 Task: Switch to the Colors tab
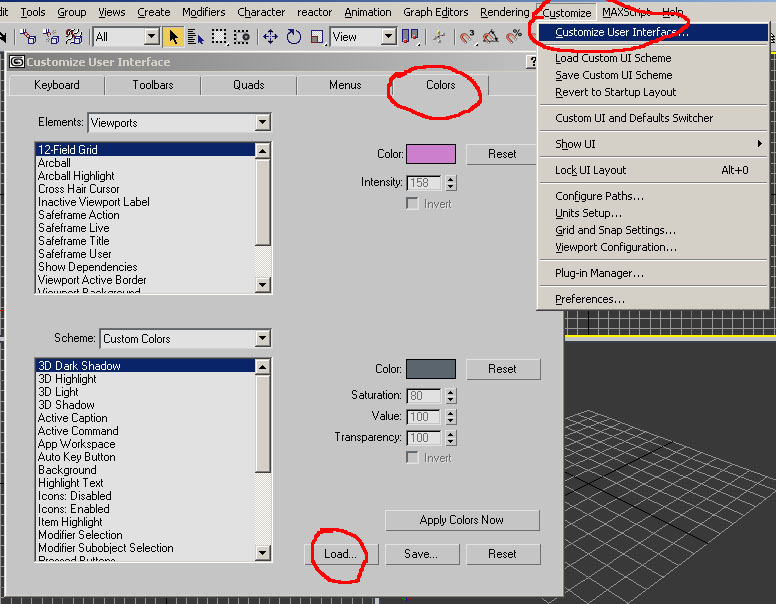440,85
